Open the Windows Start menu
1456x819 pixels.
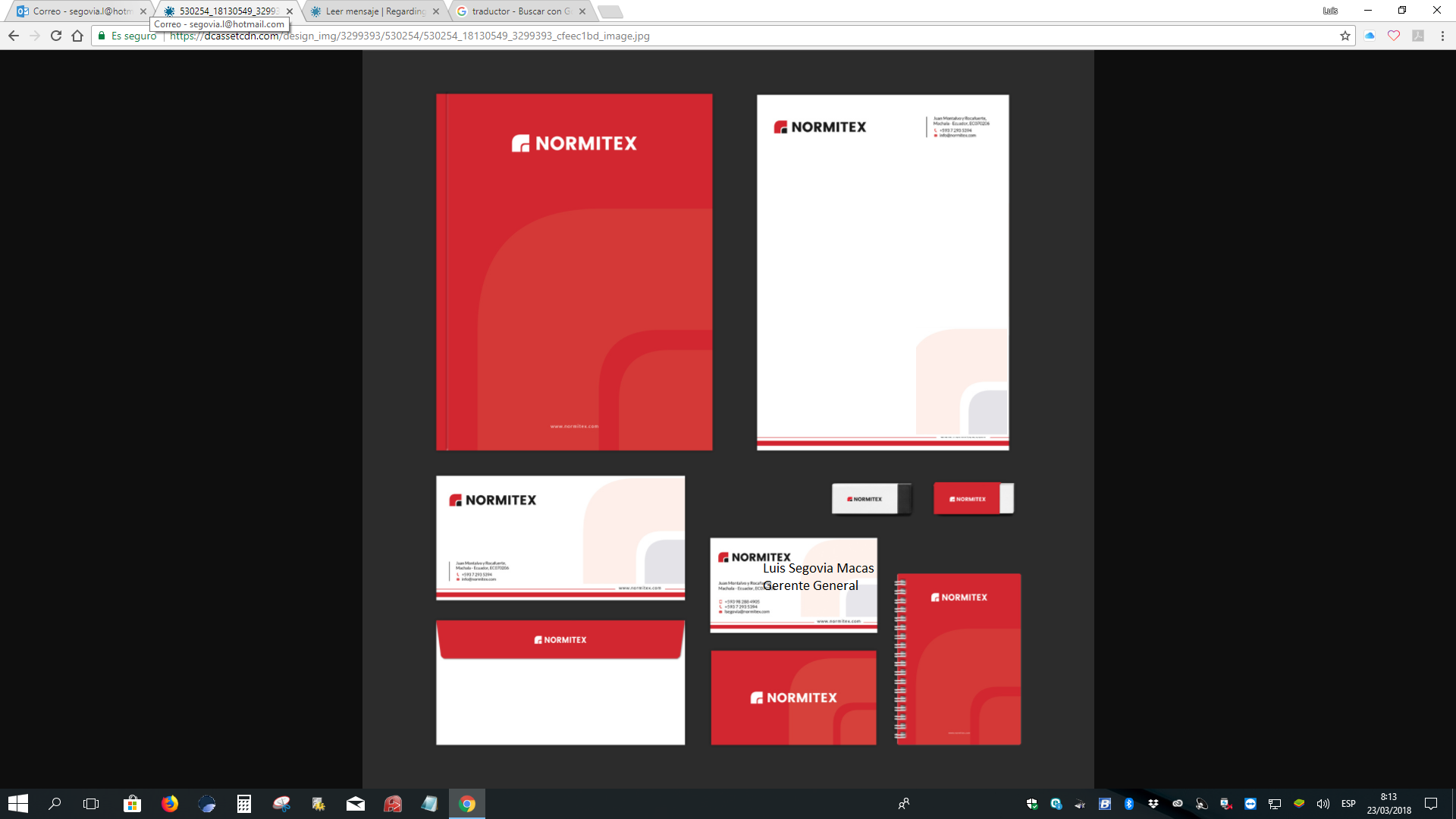(18, 804)
